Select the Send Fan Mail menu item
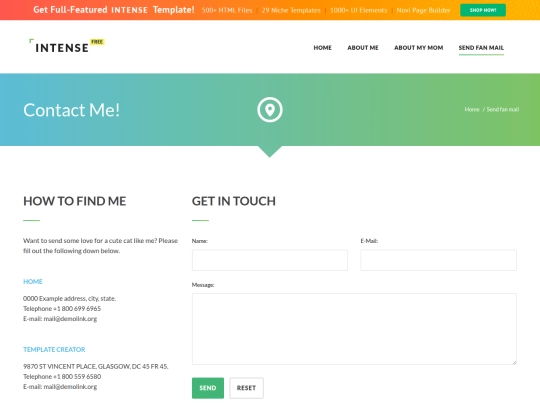 coord(481,48)
